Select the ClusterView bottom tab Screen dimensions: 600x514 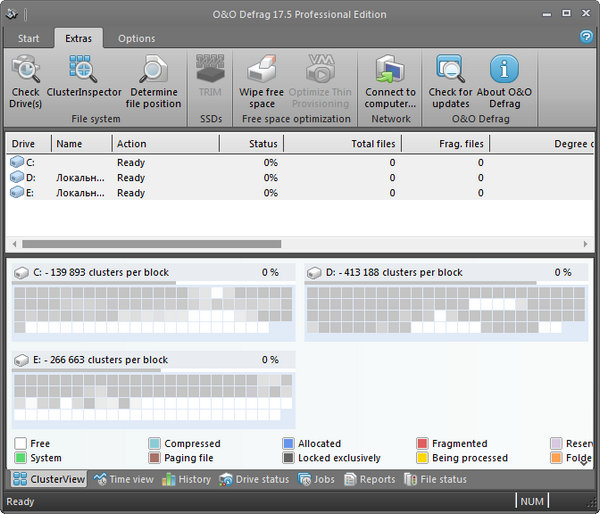tap(49, 479)
